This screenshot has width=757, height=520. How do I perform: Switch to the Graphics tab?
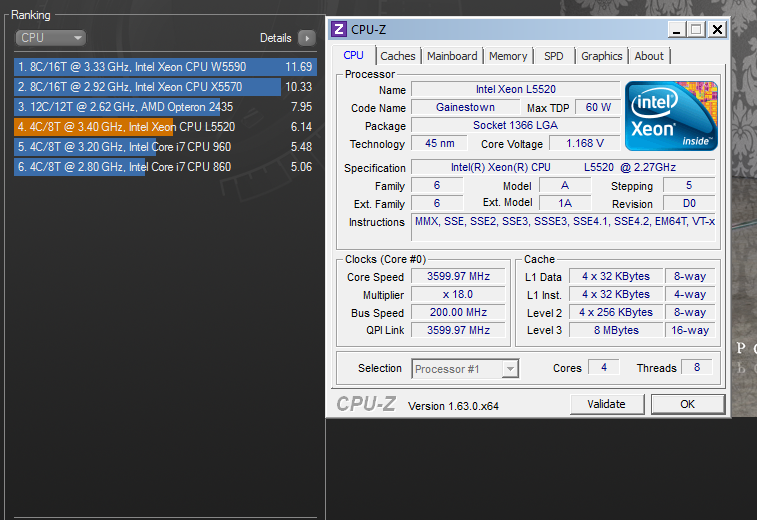click(x=602, y=56)
